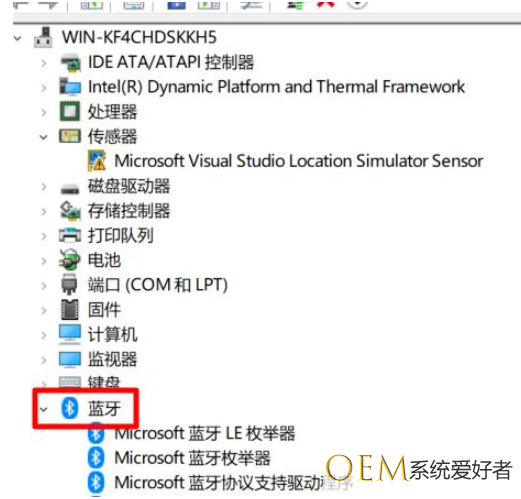Select Microsoft Visual Studio Location Simulator Sensor
The image size is (521, 499).
[x=299, y=161]
